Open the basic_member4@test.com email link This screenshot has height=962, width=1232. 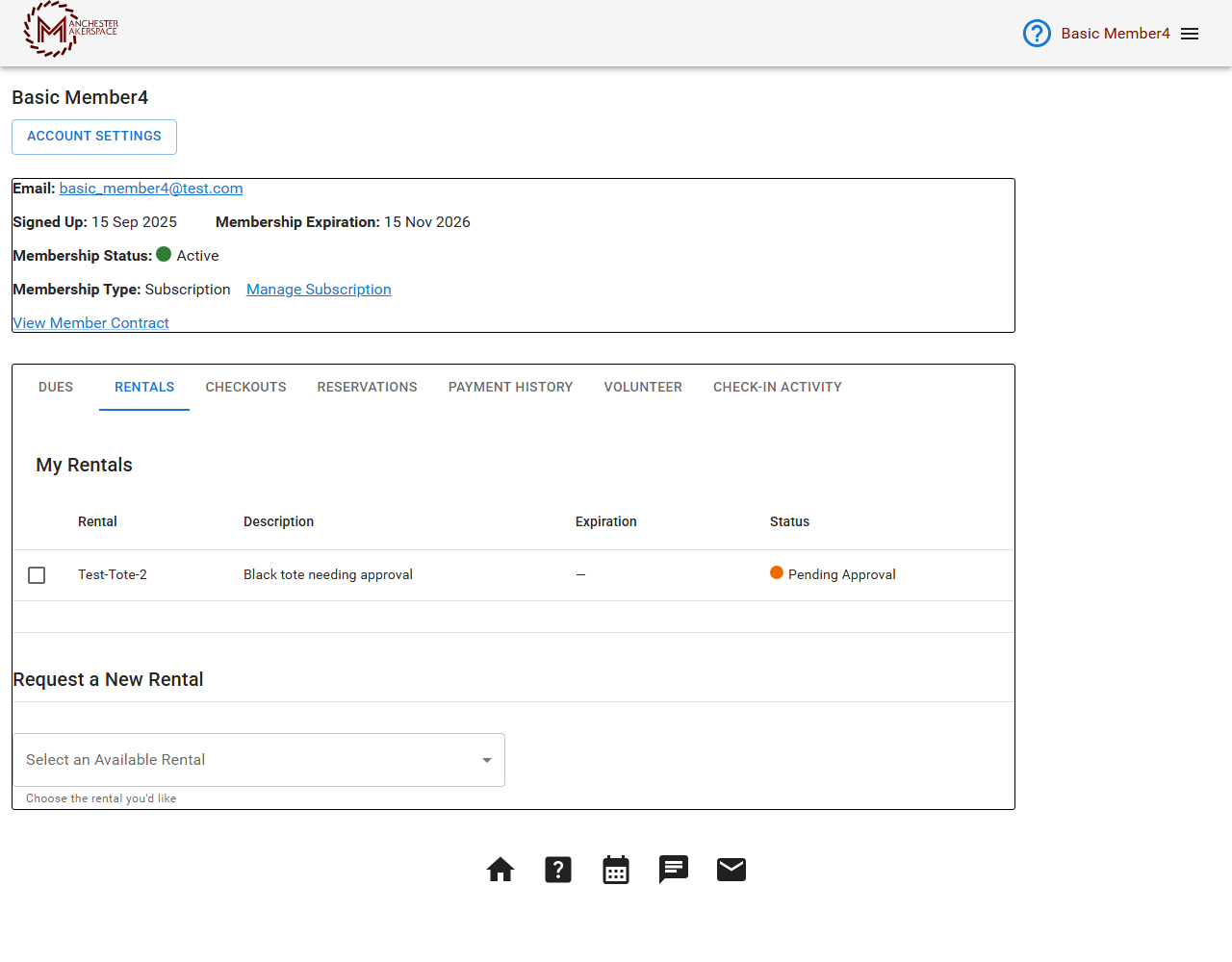(151, 189)
